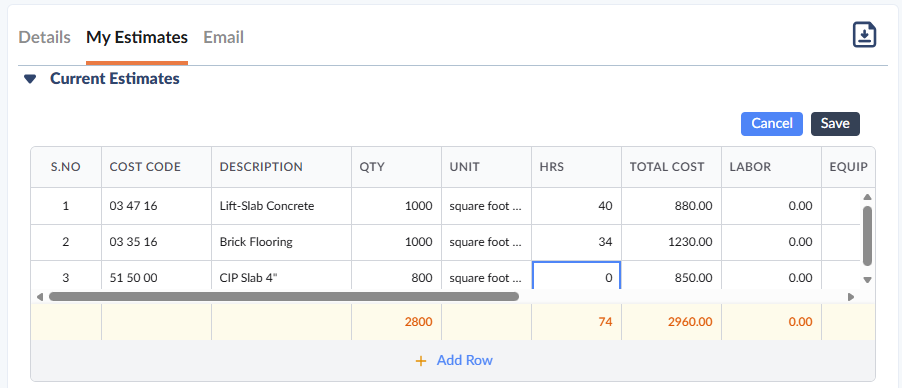Click serial number 1 cell
This screenshot has width=902, height=388.
[x=66, y=206]
